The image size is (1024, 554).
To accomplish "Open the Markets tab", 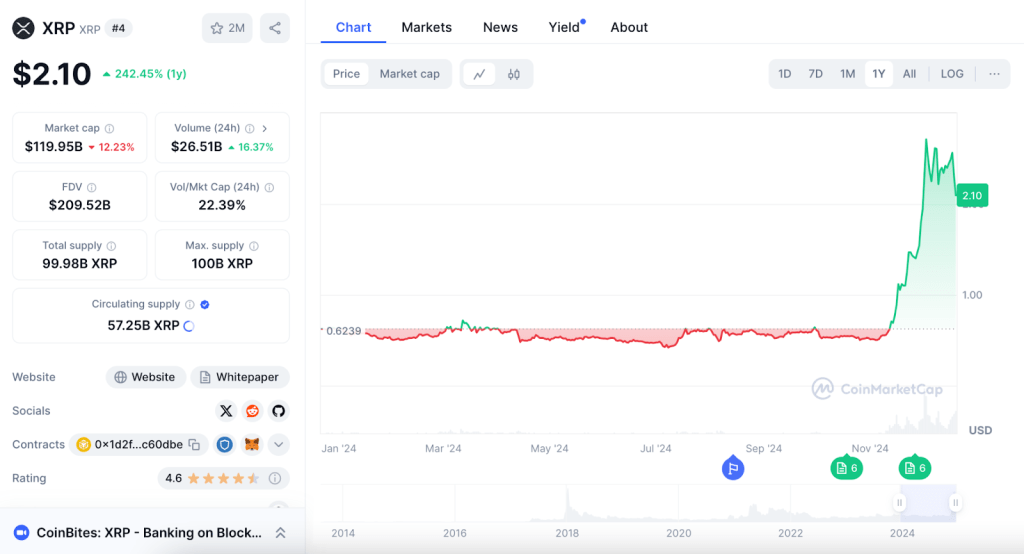I will pyautogui.click(x=426, y=27).
